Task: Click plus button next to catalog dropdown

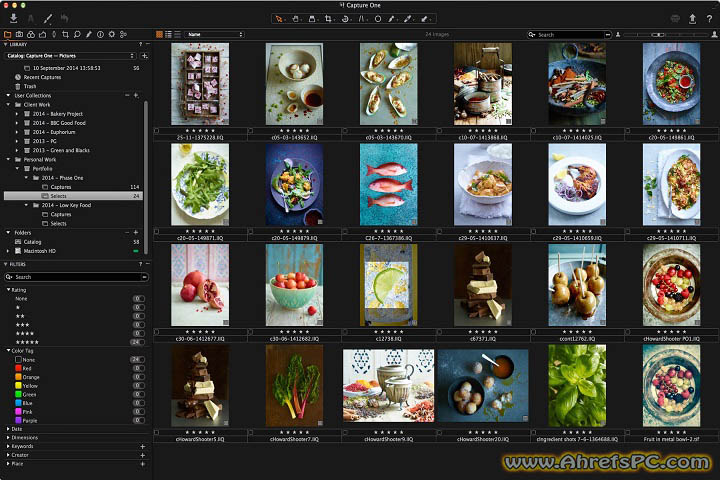Action: coord(144,56)
